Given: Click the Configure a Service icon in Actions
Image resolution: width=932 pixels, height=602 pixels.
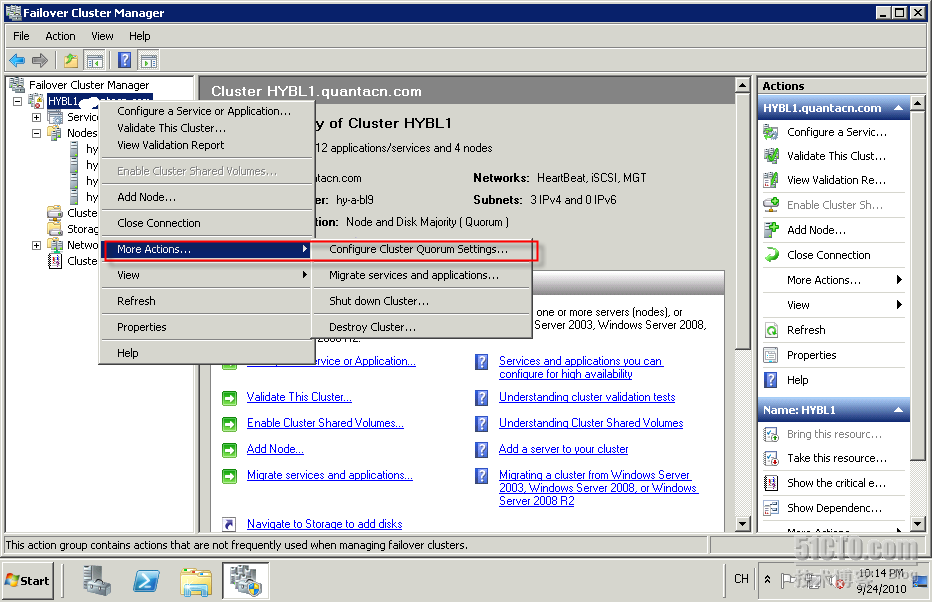Looking at the screenshot, I should 771,132.
